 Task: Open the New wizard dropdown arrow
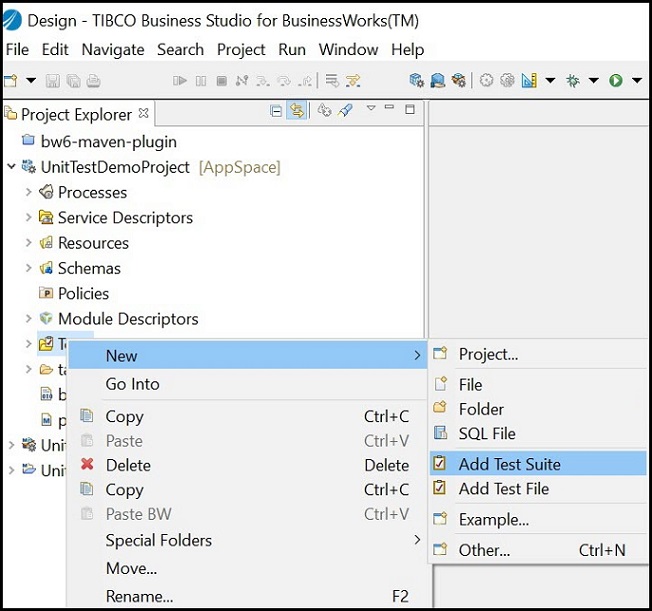(31, 80)
